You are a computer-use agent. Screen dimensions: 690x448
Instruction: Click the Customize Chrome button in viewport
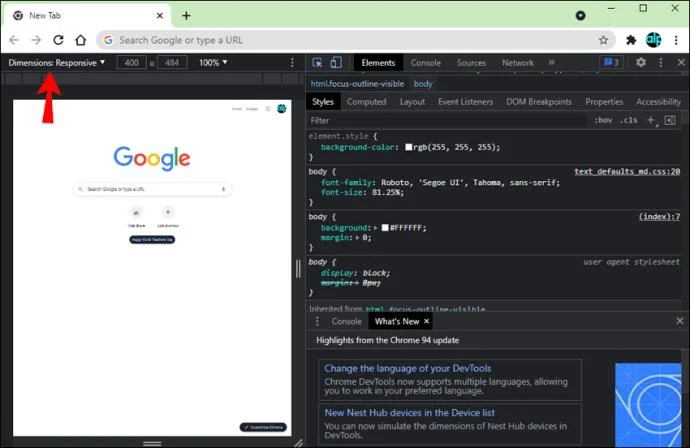coord(263,427)
